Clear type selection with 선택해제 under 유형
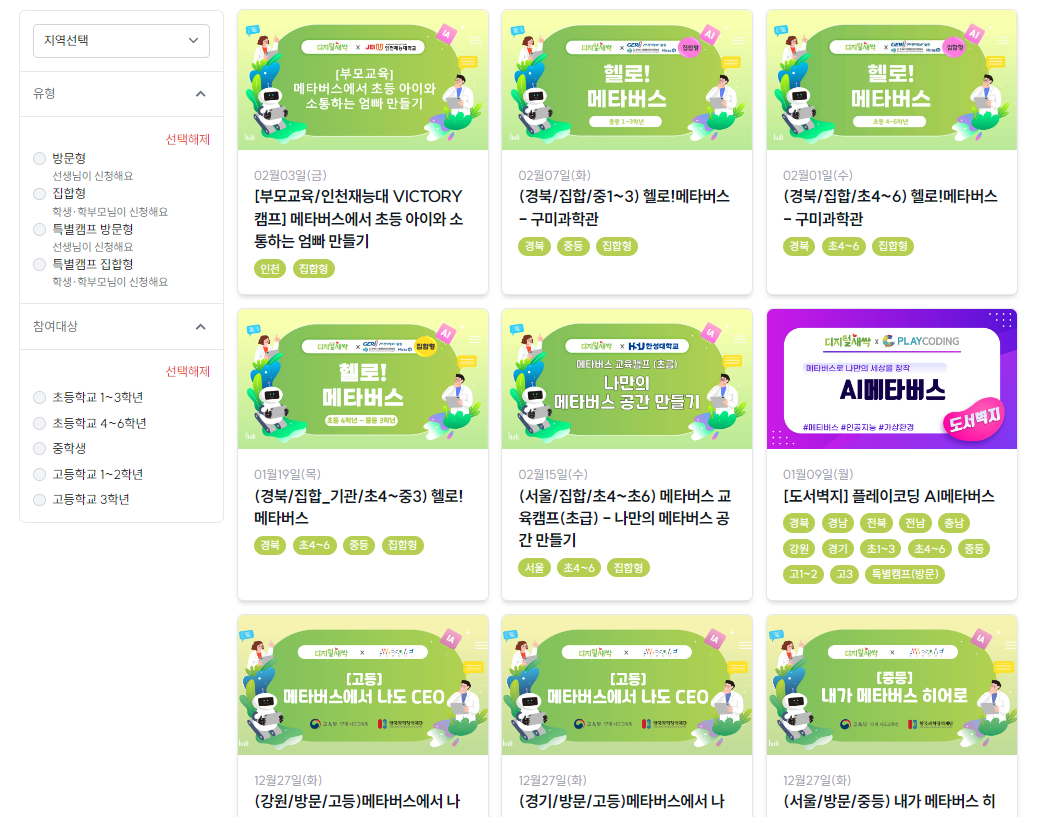This screenshot has height=817, width=1040. tap(188, 139)
